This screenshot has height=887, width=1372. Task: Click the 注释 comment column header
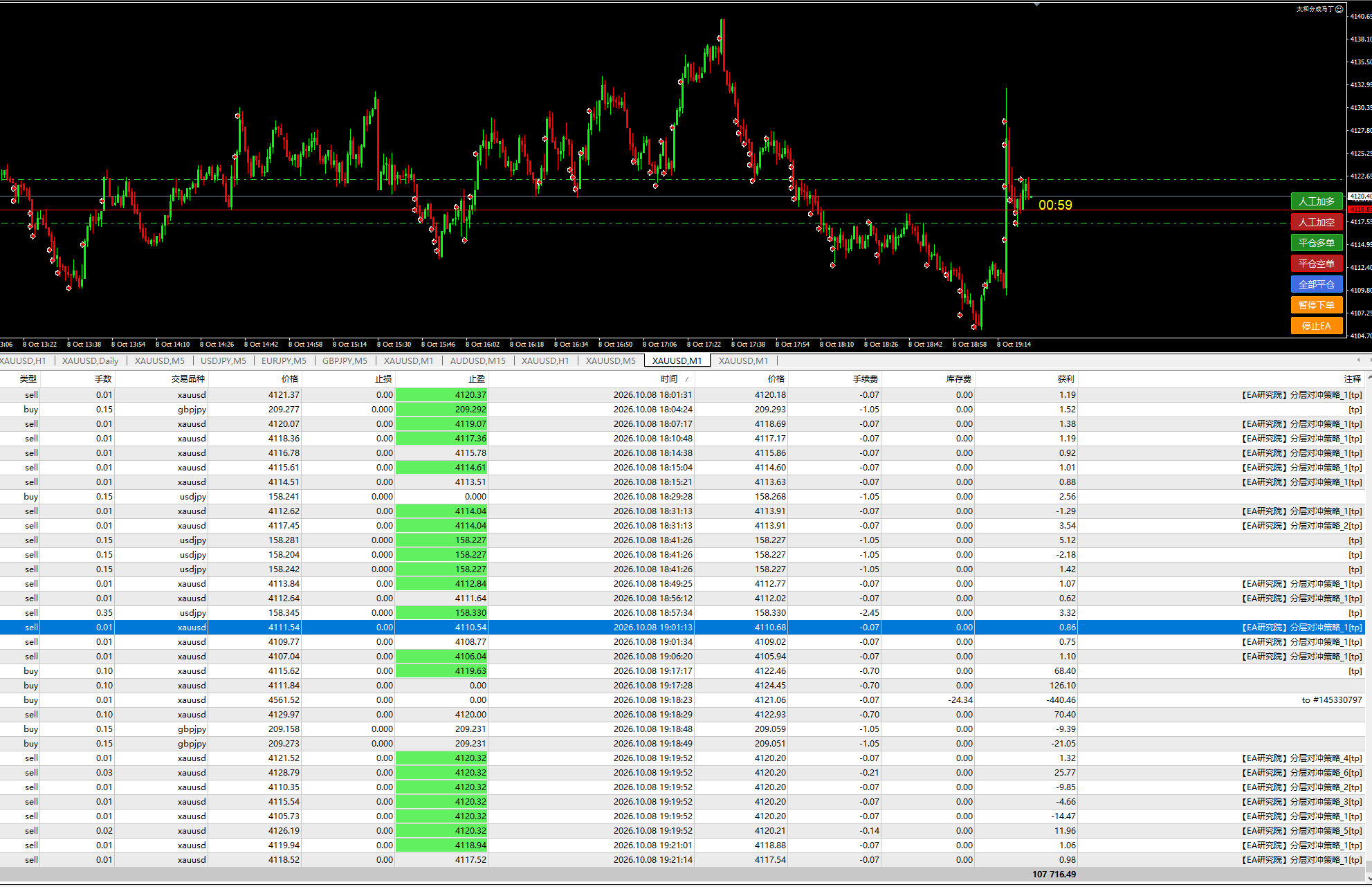(x=1221, y=379)
